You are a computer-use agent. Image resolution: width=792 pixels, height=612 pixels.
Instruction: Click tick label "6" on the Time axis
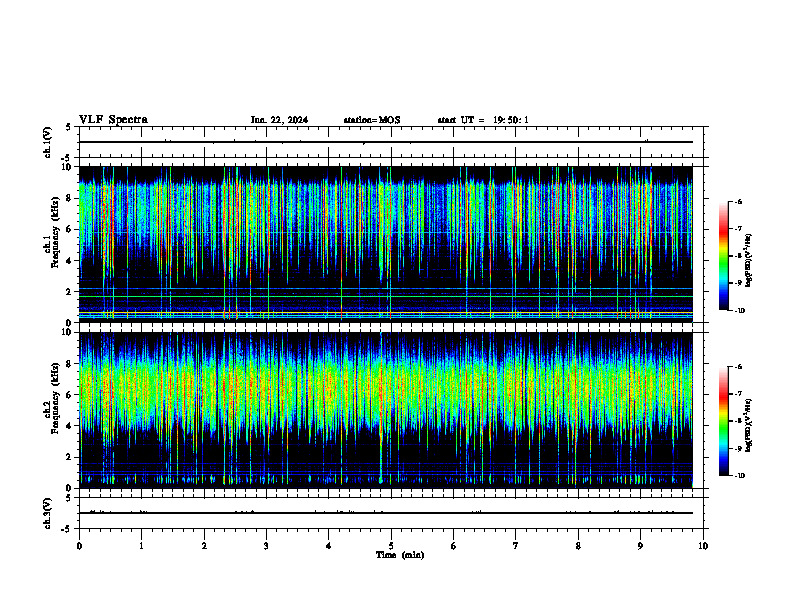[x=454, y=546]
